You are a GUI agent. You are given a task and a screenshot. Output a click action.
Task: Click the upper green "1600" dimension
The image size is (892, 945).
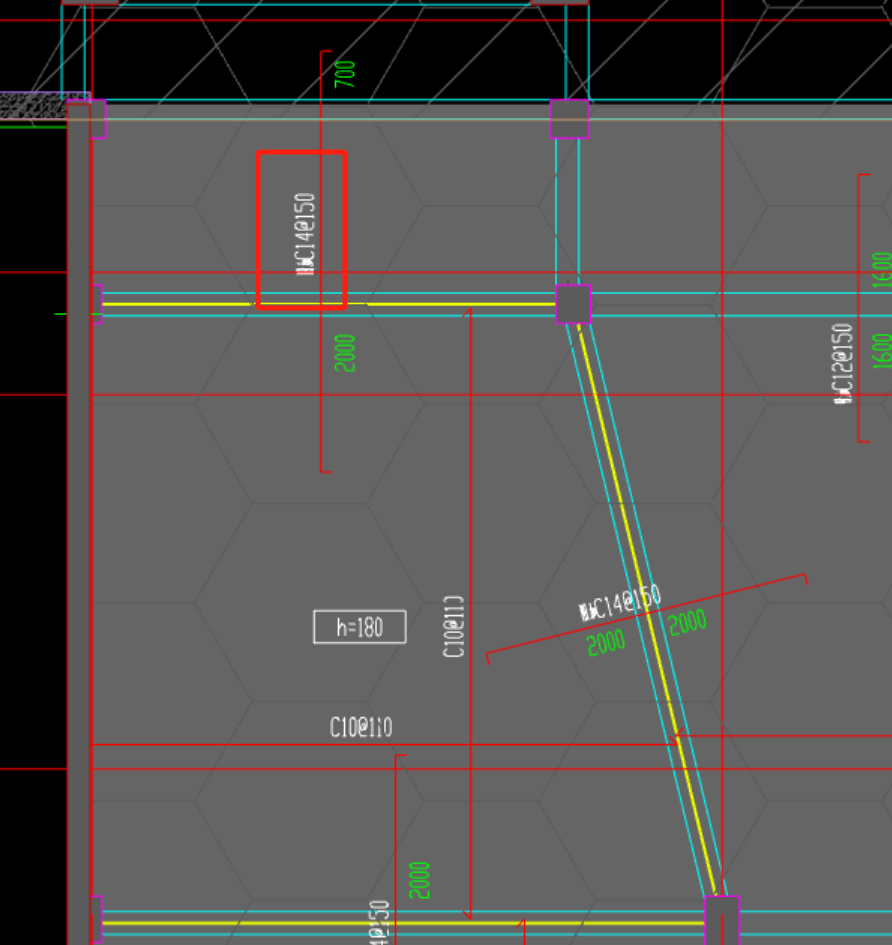881,270
